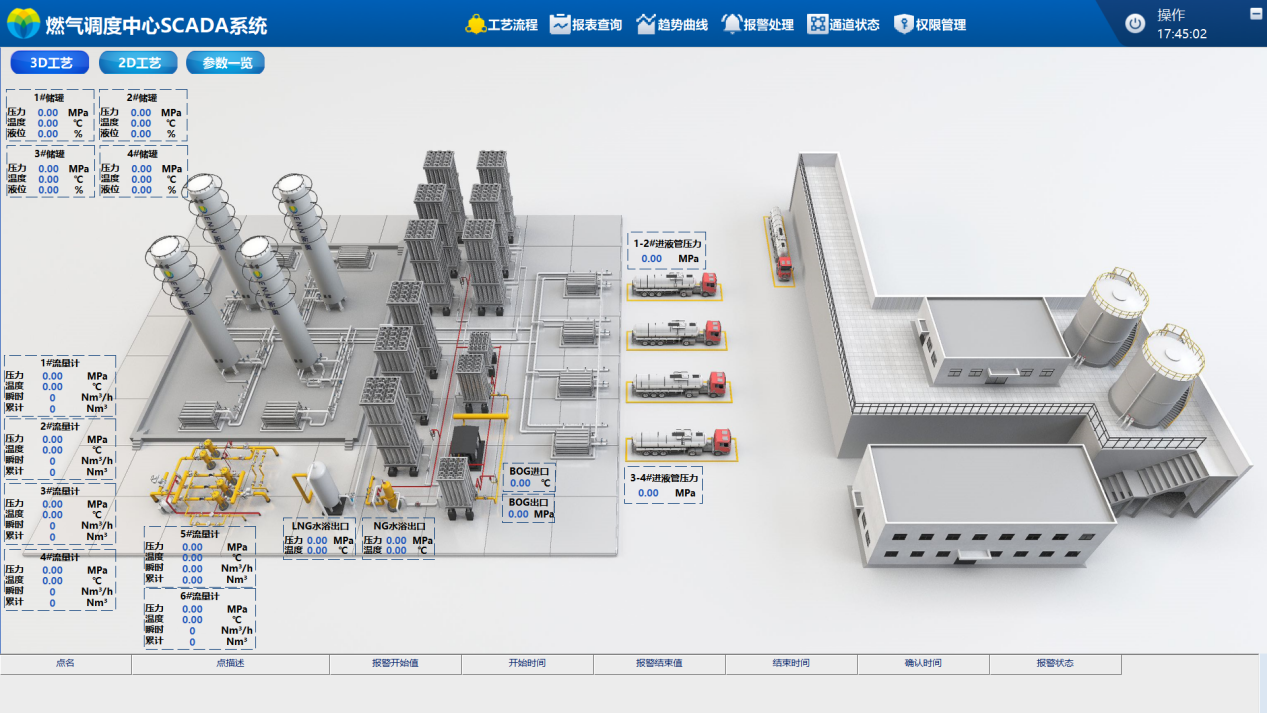This screenshot has width=1267, height=713.
Task: Click the 趋势曲线 trend curve icon
Action: [646, 24]
